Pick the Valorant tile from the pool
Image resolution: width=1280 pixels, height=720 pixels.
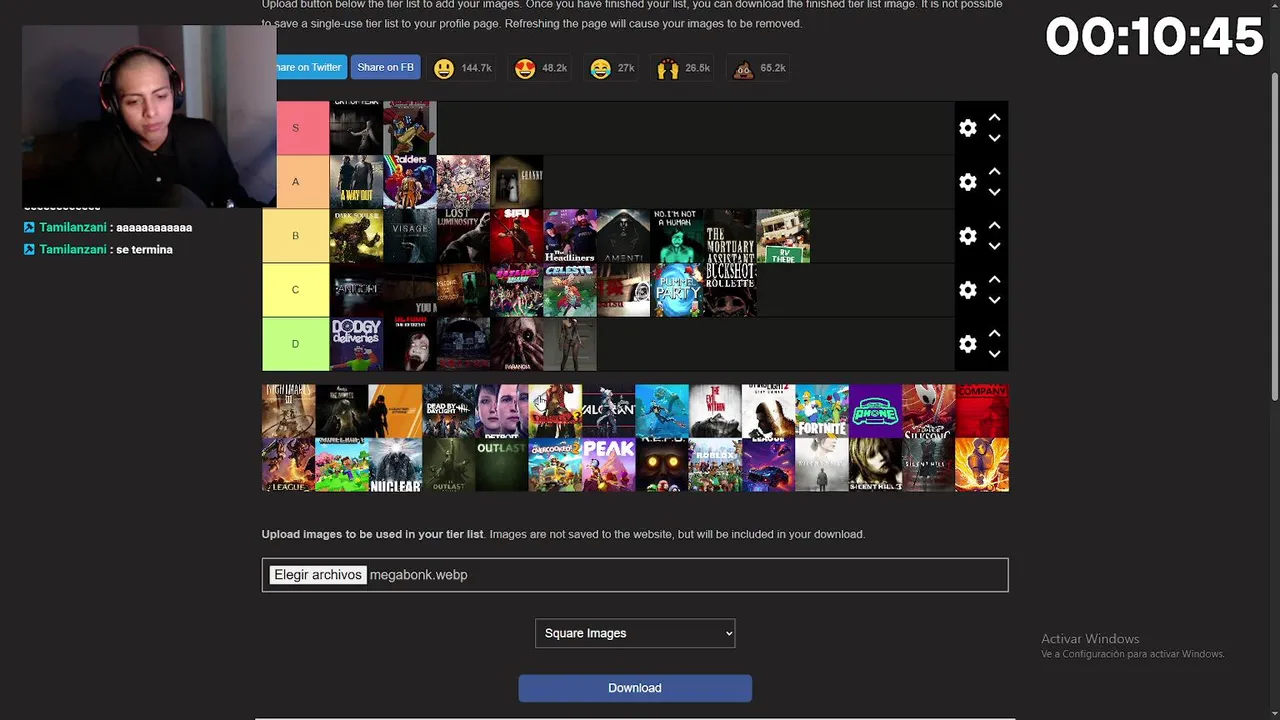coord(608,411)
